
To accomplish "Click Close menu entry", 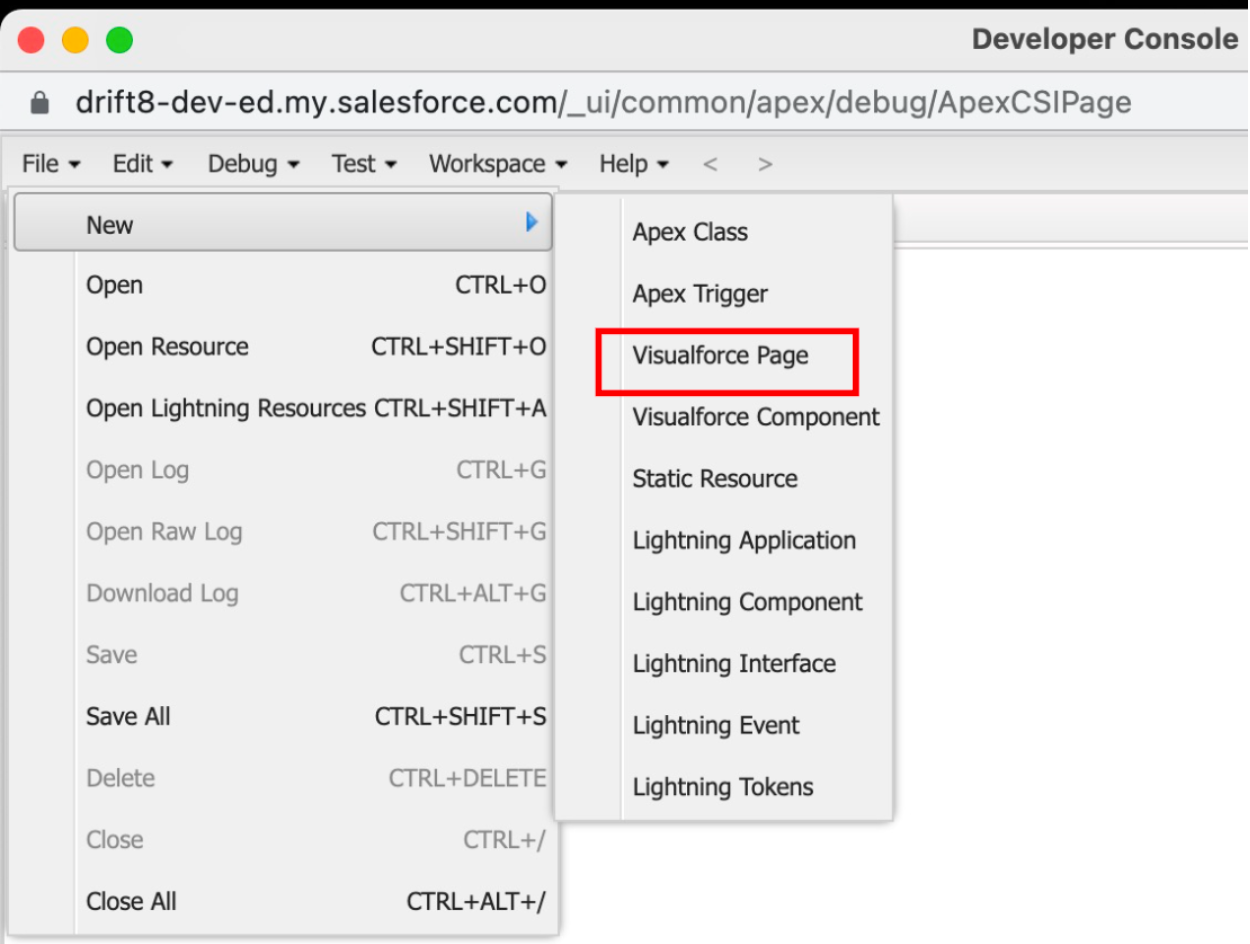I will [316, 840].
